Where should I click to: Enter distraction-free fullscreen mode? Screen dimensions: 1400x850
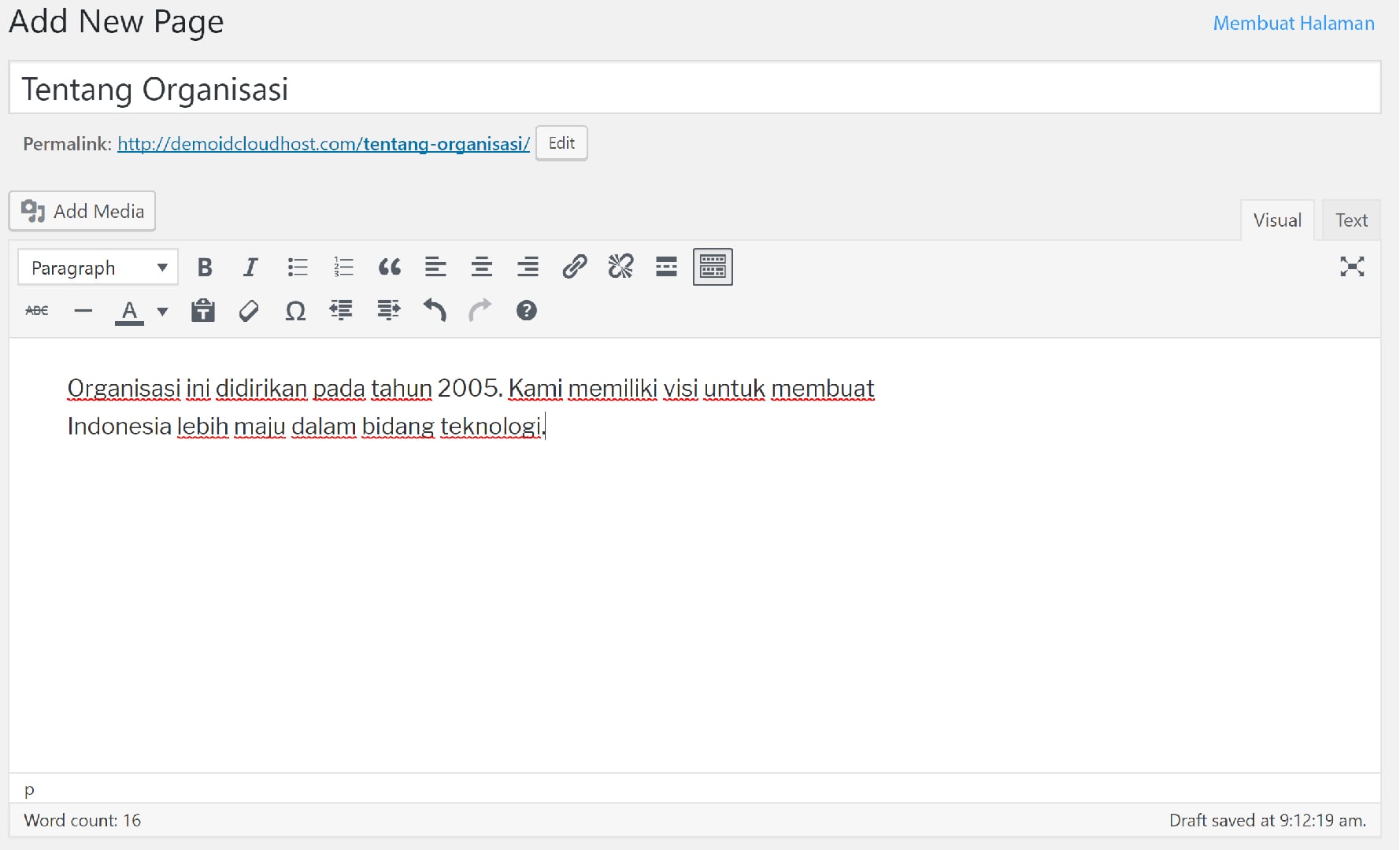coord(1352,267)
